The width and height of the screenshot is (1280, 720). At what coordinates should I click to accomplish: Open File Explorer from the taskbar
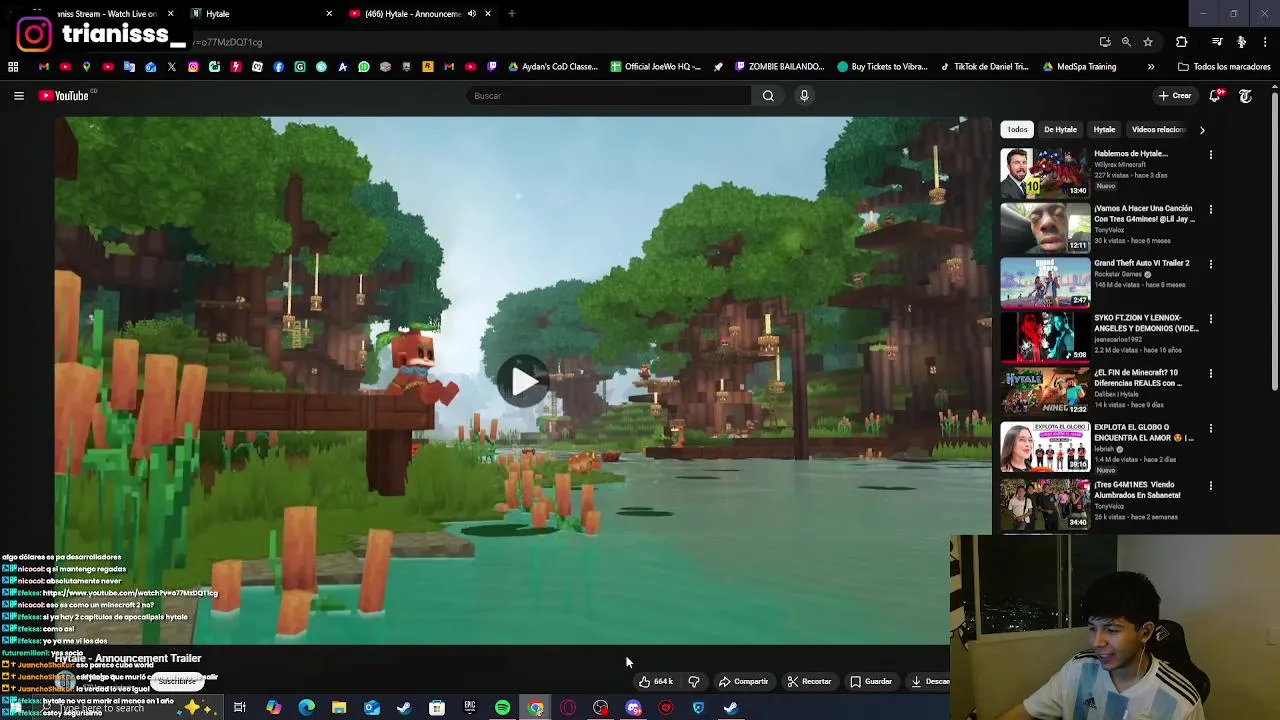(339, 708)
